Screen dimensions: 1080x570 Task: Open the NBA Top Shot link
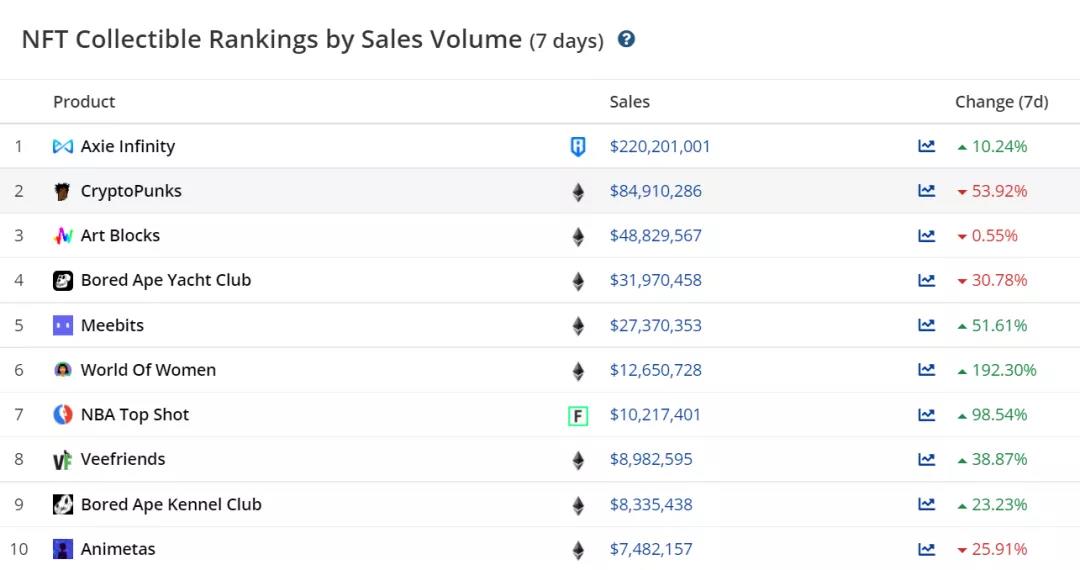[x=135, y=415]
